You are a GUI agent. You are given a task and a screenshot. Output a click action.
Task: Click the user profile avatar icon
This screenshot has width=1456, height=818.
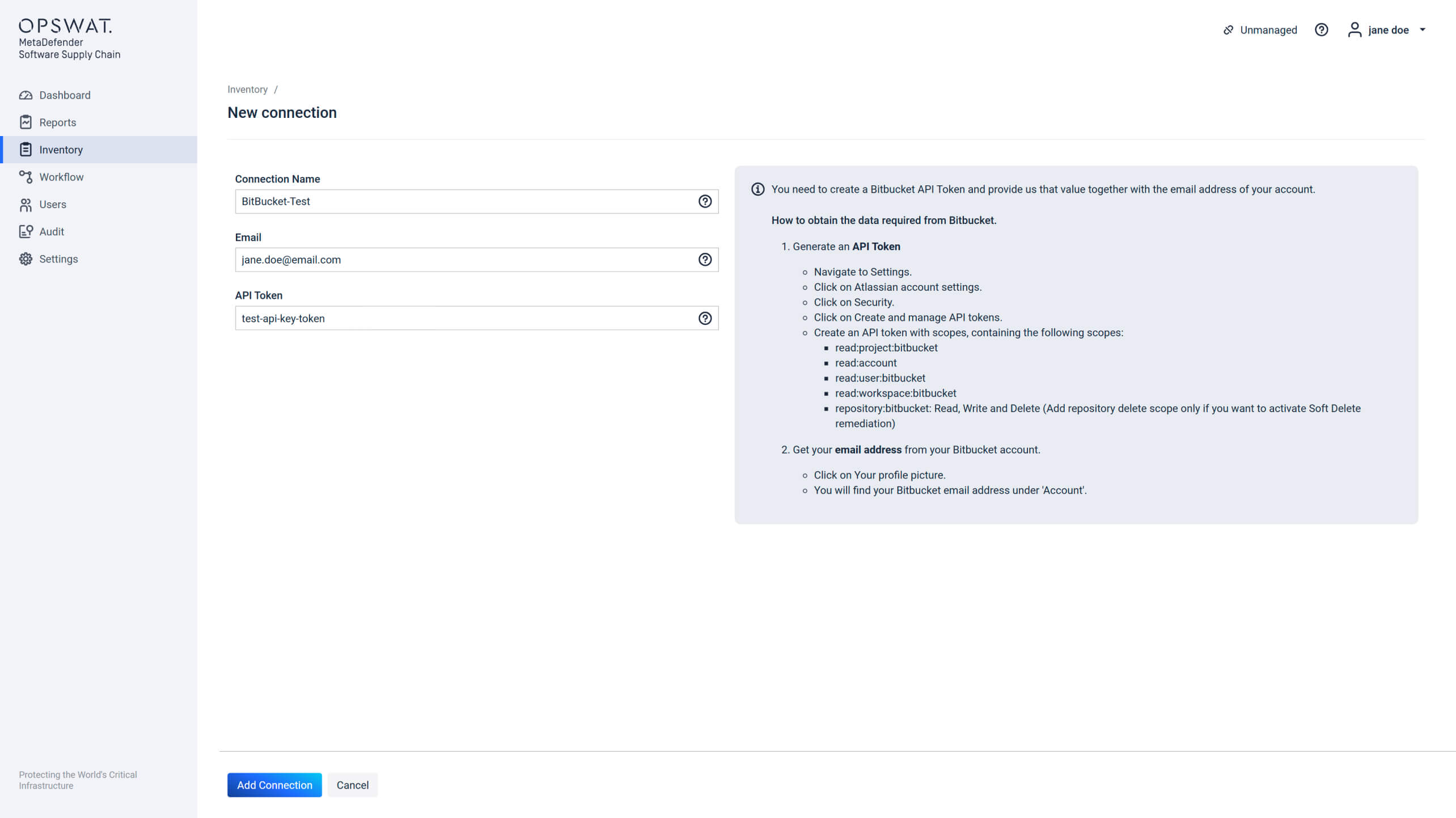click(1354, 29)
